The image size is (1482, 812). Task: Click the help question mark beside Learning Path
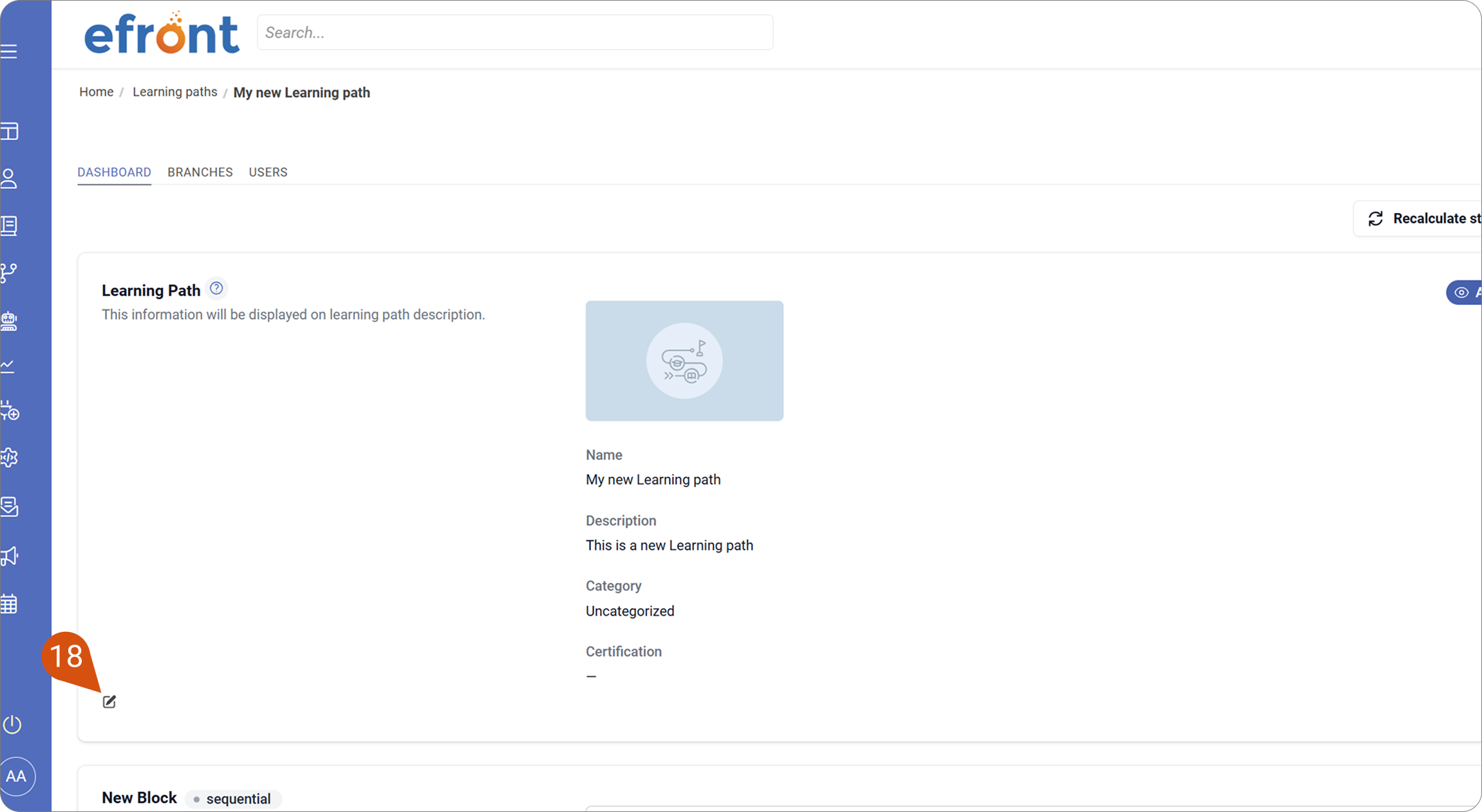pyautogui.click(x=216, y=288)
